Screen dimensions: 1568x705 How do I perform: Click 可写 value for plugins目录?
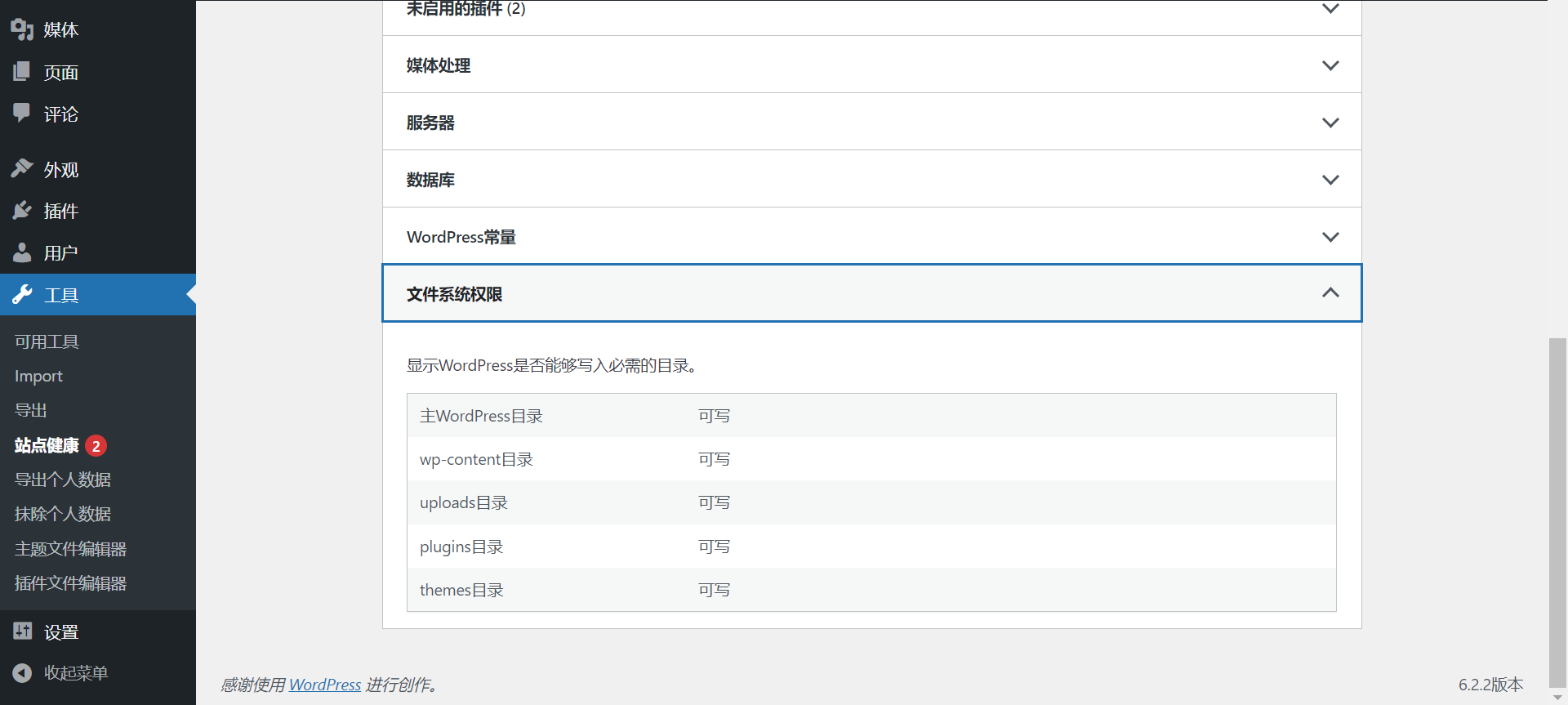[714, 547]
